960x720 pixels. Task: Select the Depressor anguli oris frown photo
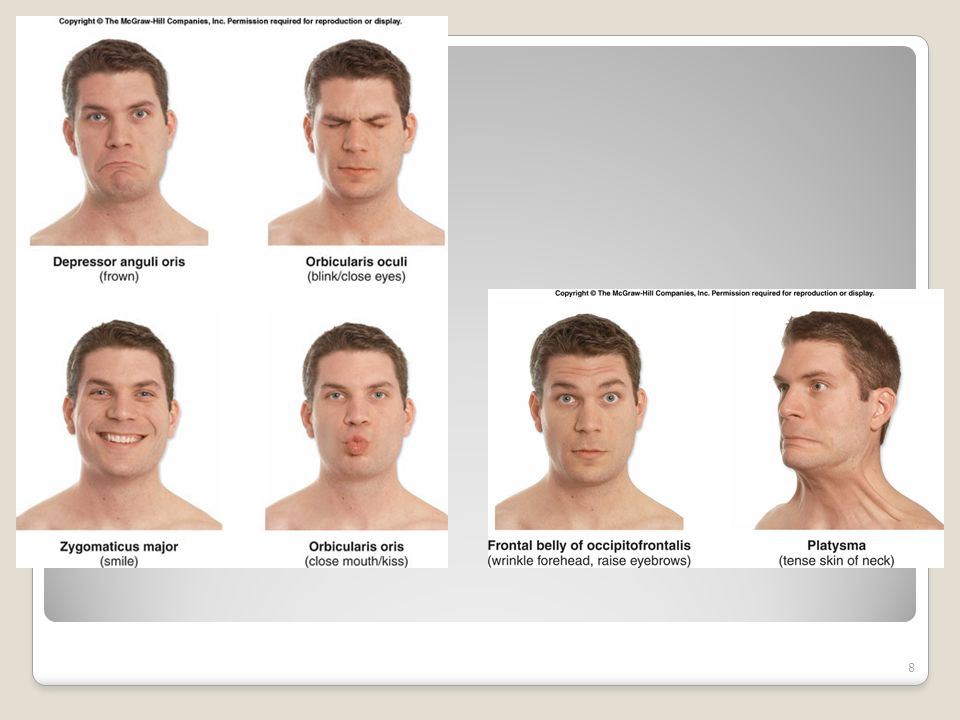pyautogui.click(x=119, y=142)
